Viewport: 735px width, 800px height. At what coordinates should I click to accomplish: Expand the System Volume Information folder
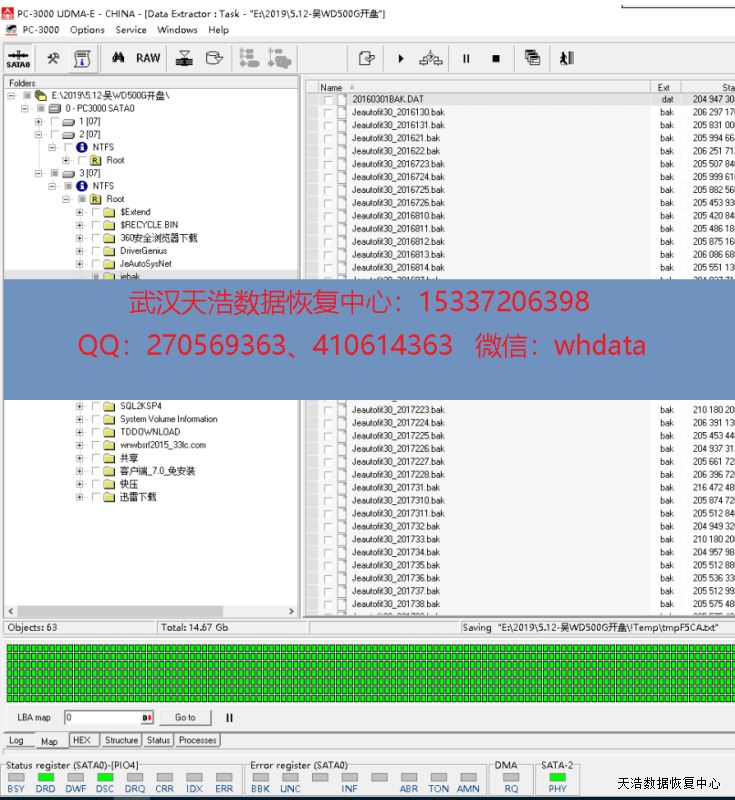pyautogui.click(x=80, y=419)
